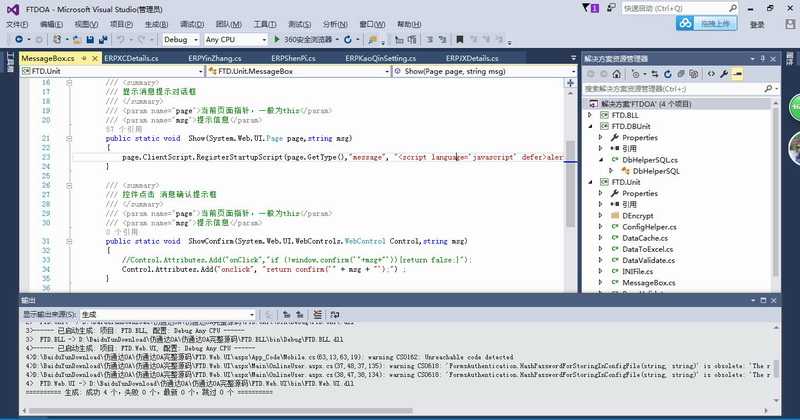Click the 360安全浏览器 run target button
Viewport: 800px width, 420px height.
pos(308,39)
